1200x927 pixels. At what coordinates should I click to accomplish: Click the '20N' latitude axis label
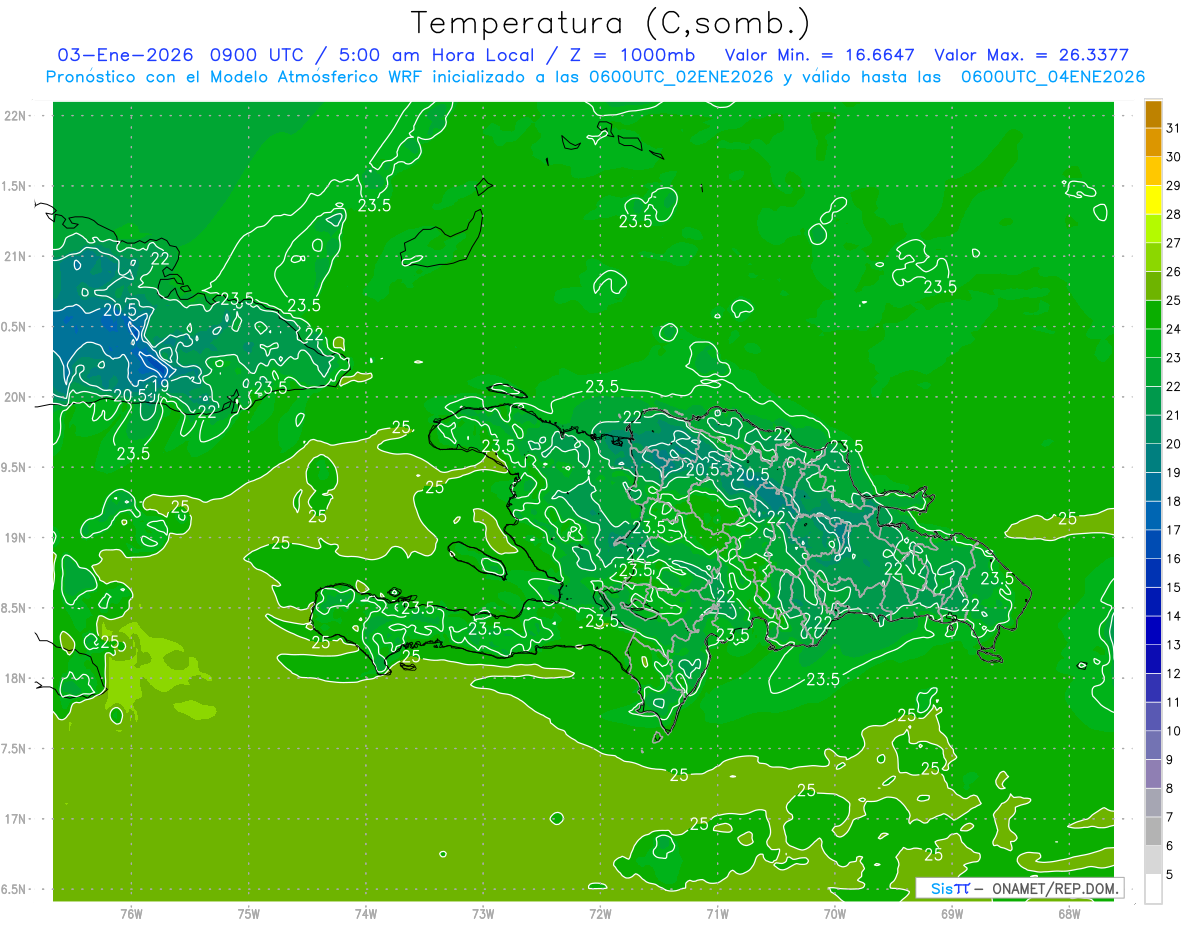[x=15, y=397]
